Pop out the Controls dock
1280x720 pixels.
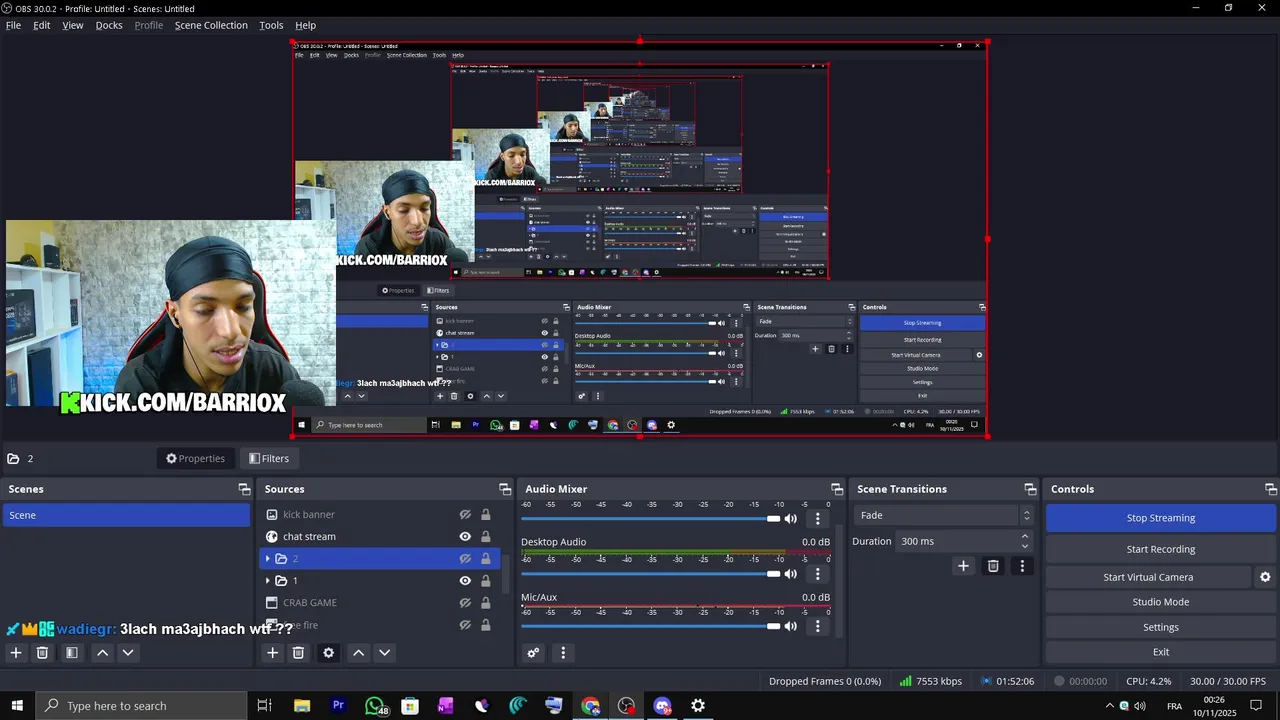pos(1271,489)
